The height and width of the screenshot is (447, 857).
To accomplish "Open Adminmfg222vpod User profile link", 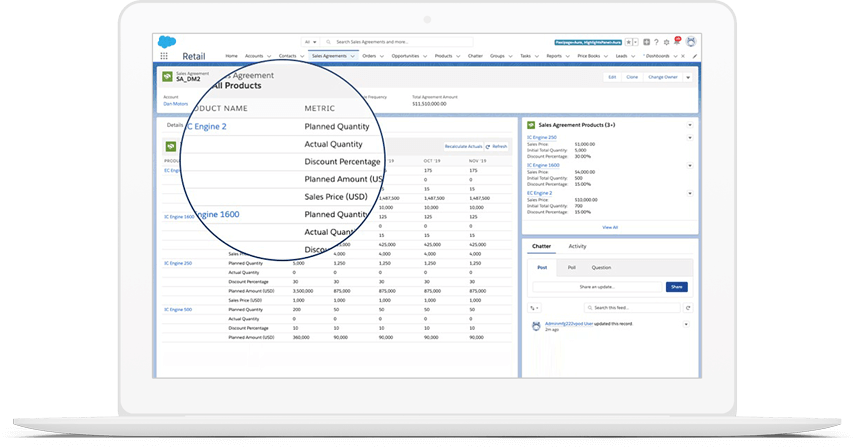I will point(569,324).
